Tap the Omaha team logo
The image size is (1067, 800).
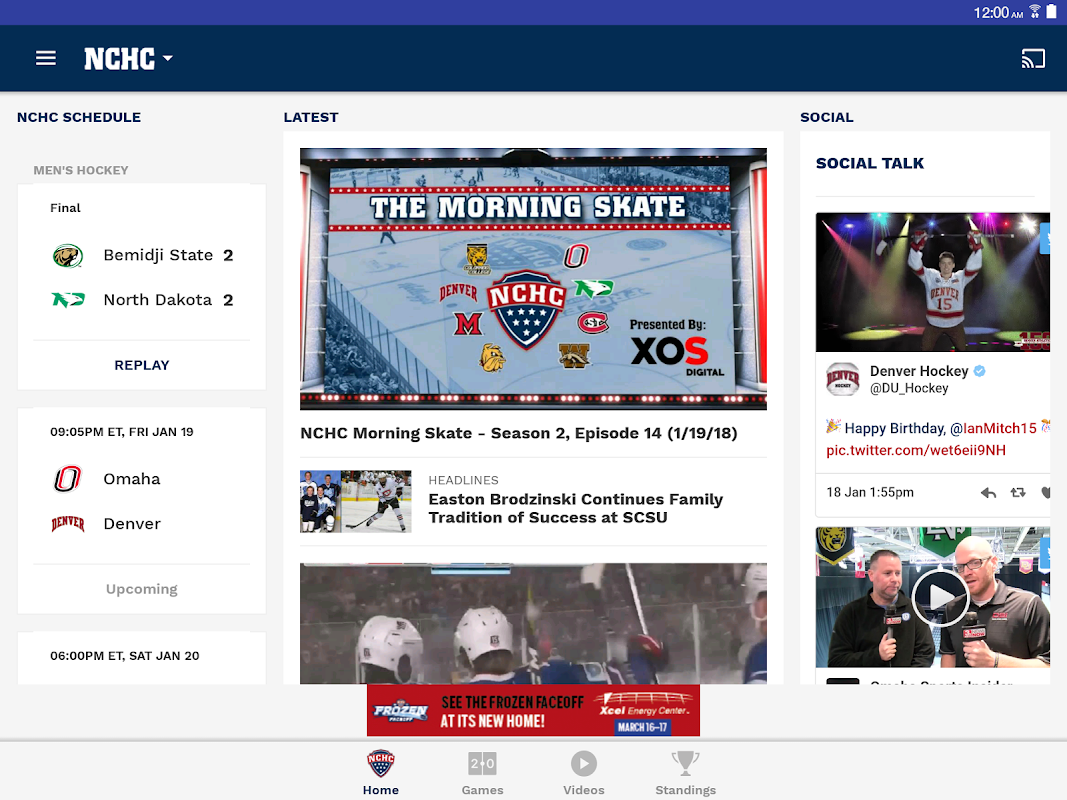point(68,479)
